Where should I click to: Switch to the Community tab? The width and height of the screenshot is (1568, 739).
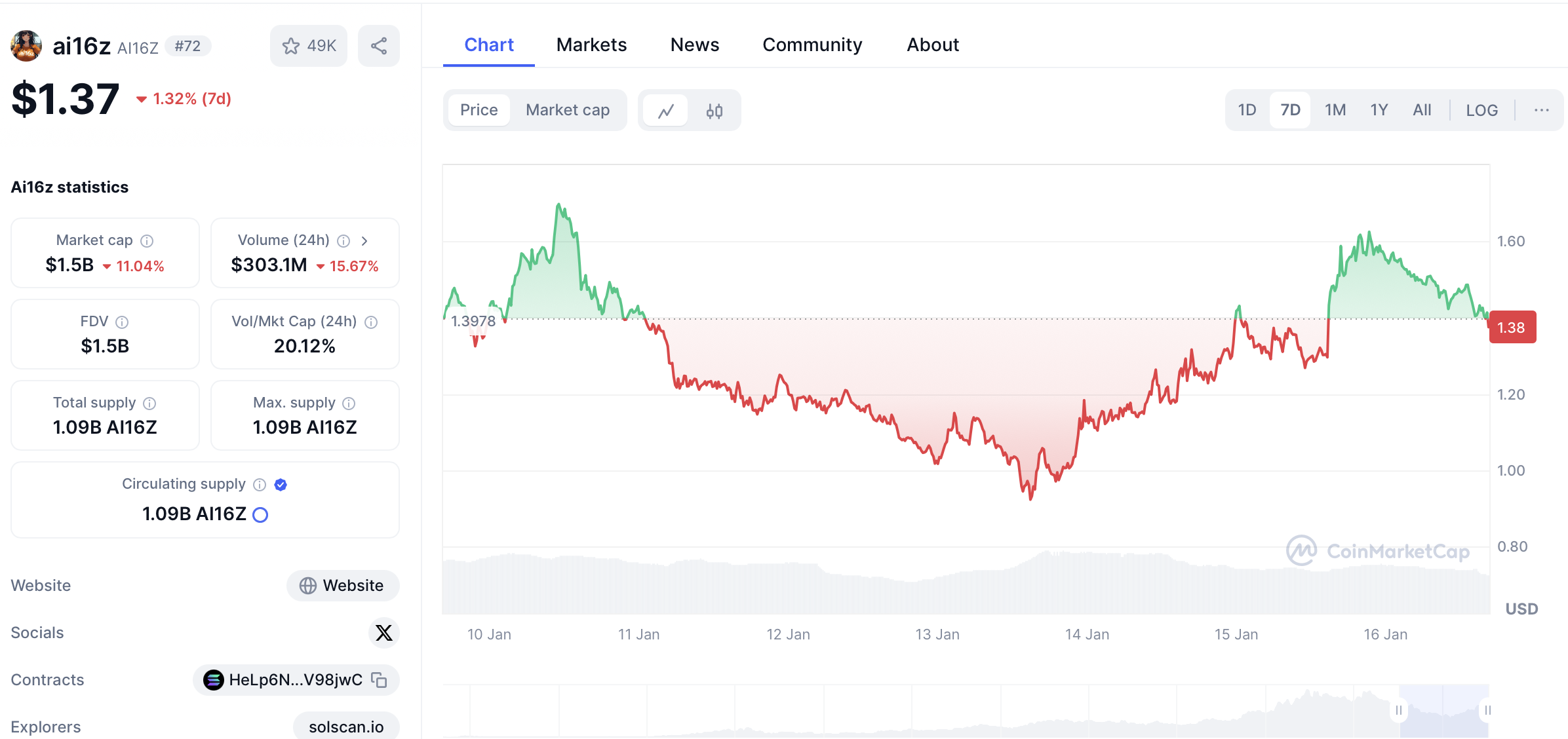point(812,45)
